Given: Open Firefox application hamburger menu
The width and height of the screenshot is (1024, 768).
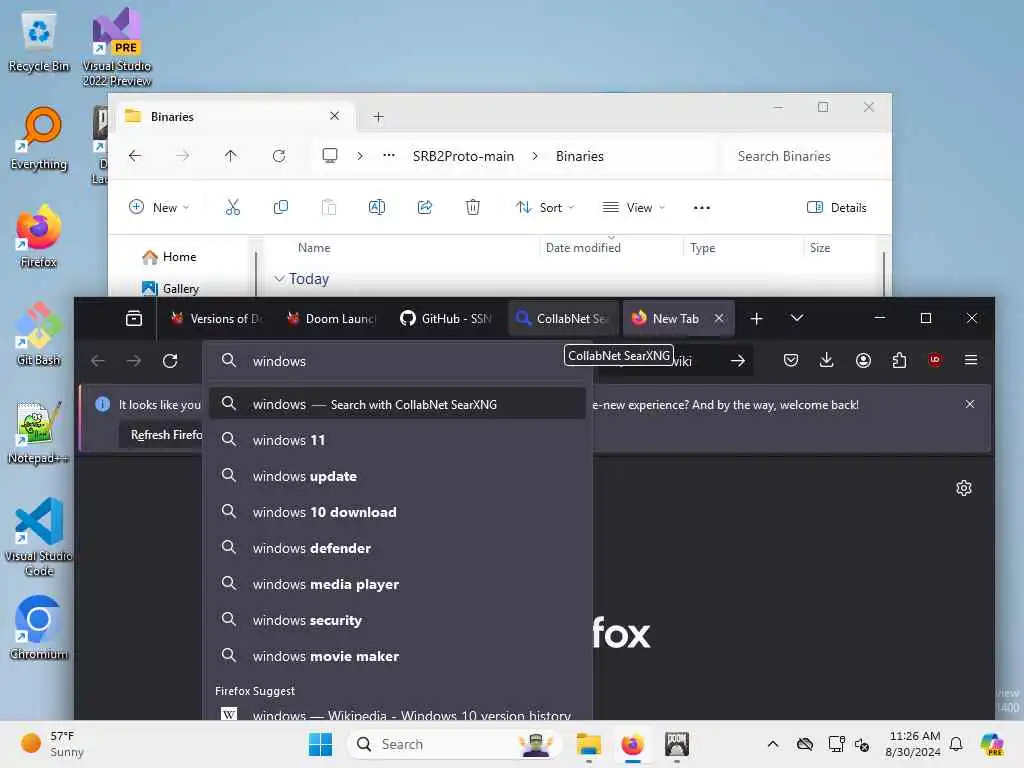Looking at the screenshot, I should [971, 360].
